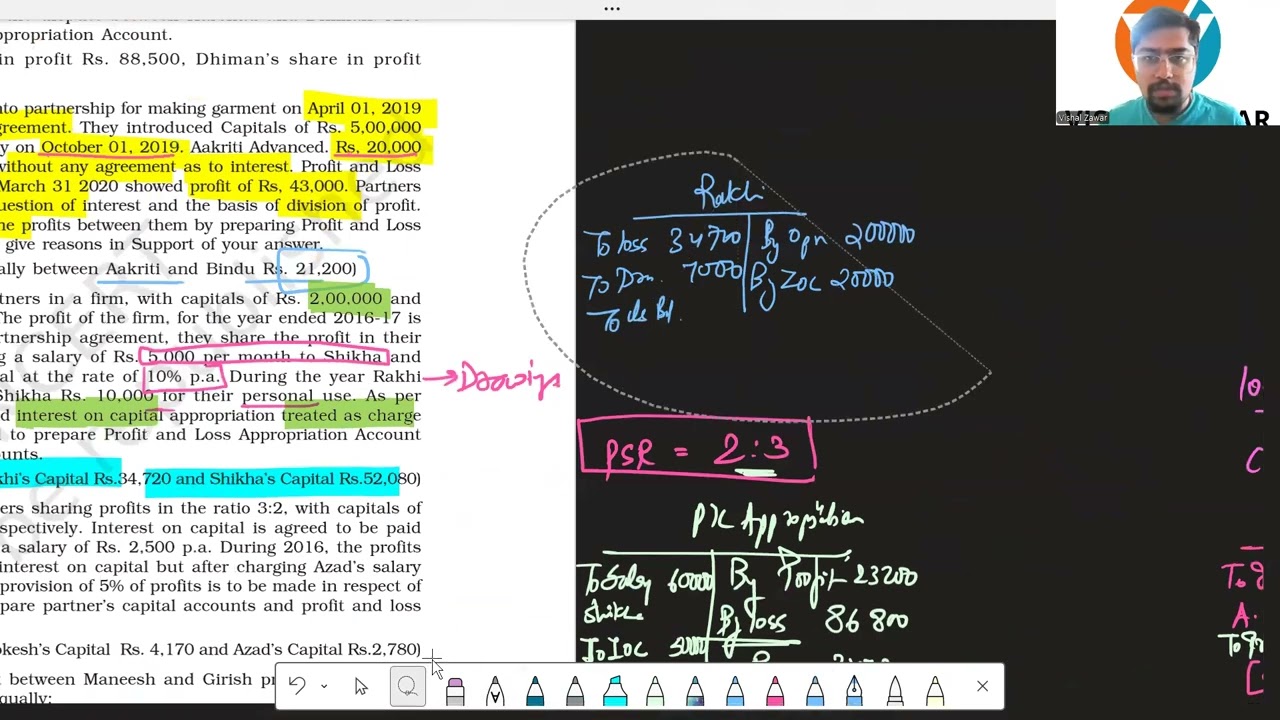Click green highlighted '2,00,000' value
Screen dimensions: 1280x720
[346, 299]
